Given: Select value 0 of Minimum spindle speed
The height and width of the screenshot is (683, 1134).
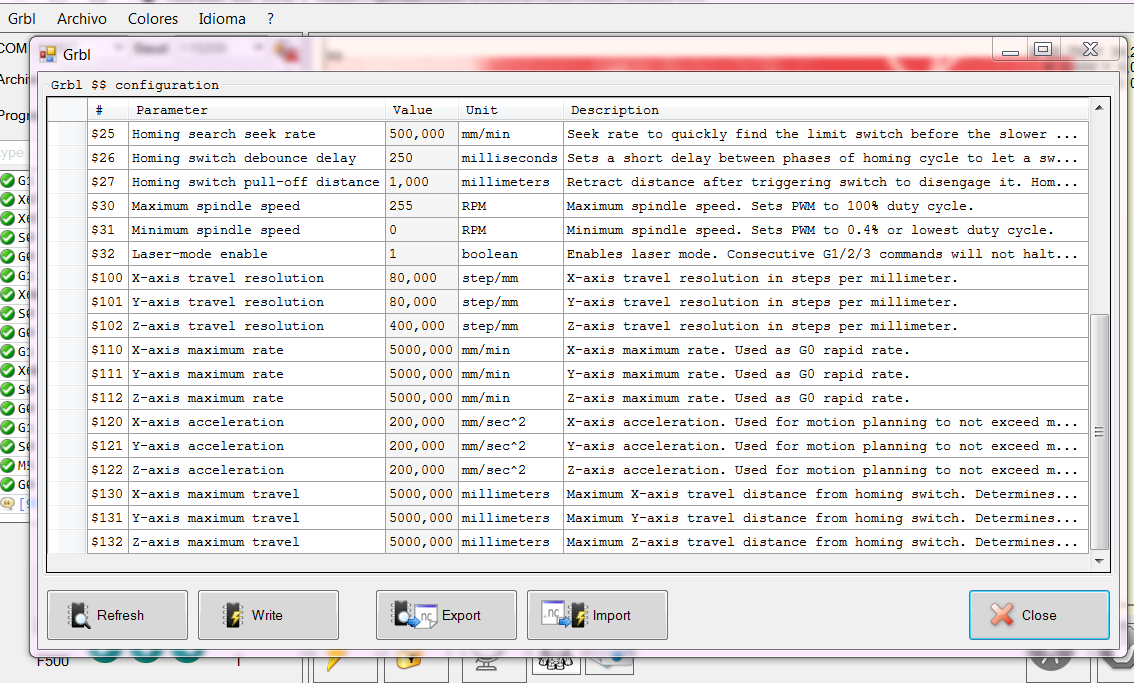Looking at the screenshot, I should (x=422, y=230).
